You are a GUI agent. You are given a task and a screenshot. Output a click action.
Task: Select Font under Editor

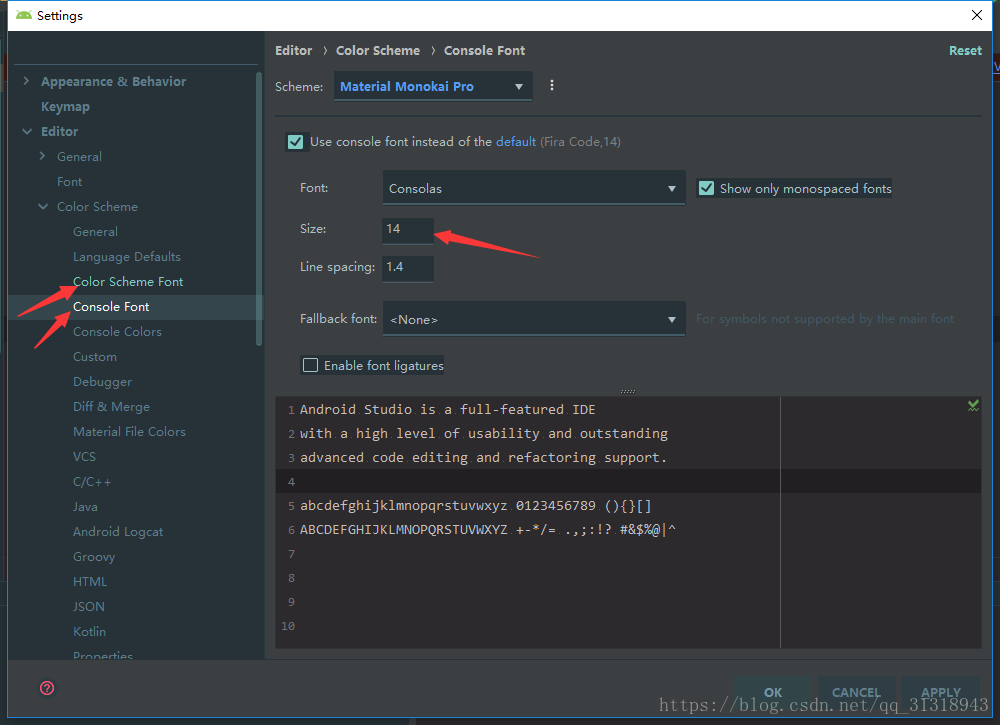(70, 182)
